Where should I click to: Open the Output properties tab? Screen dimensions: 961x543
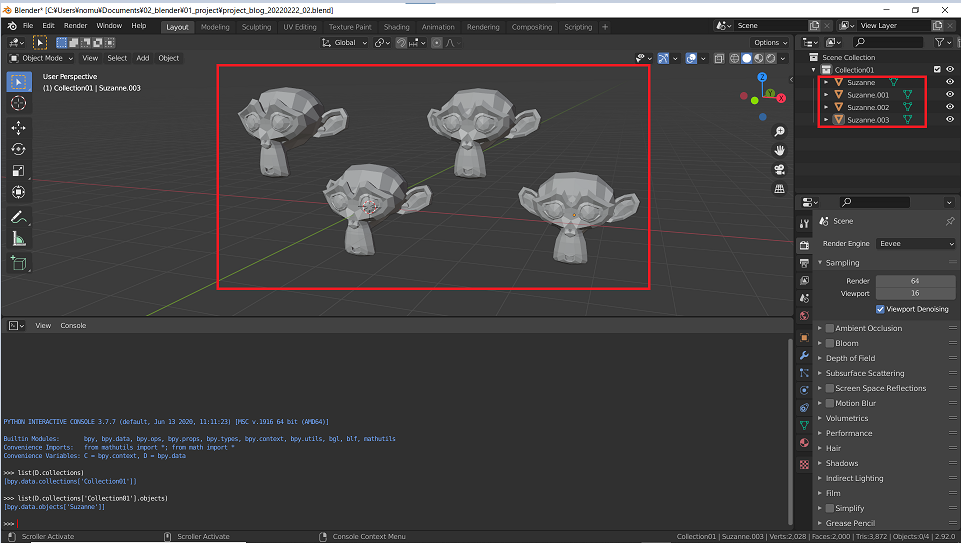coord(804,263)
